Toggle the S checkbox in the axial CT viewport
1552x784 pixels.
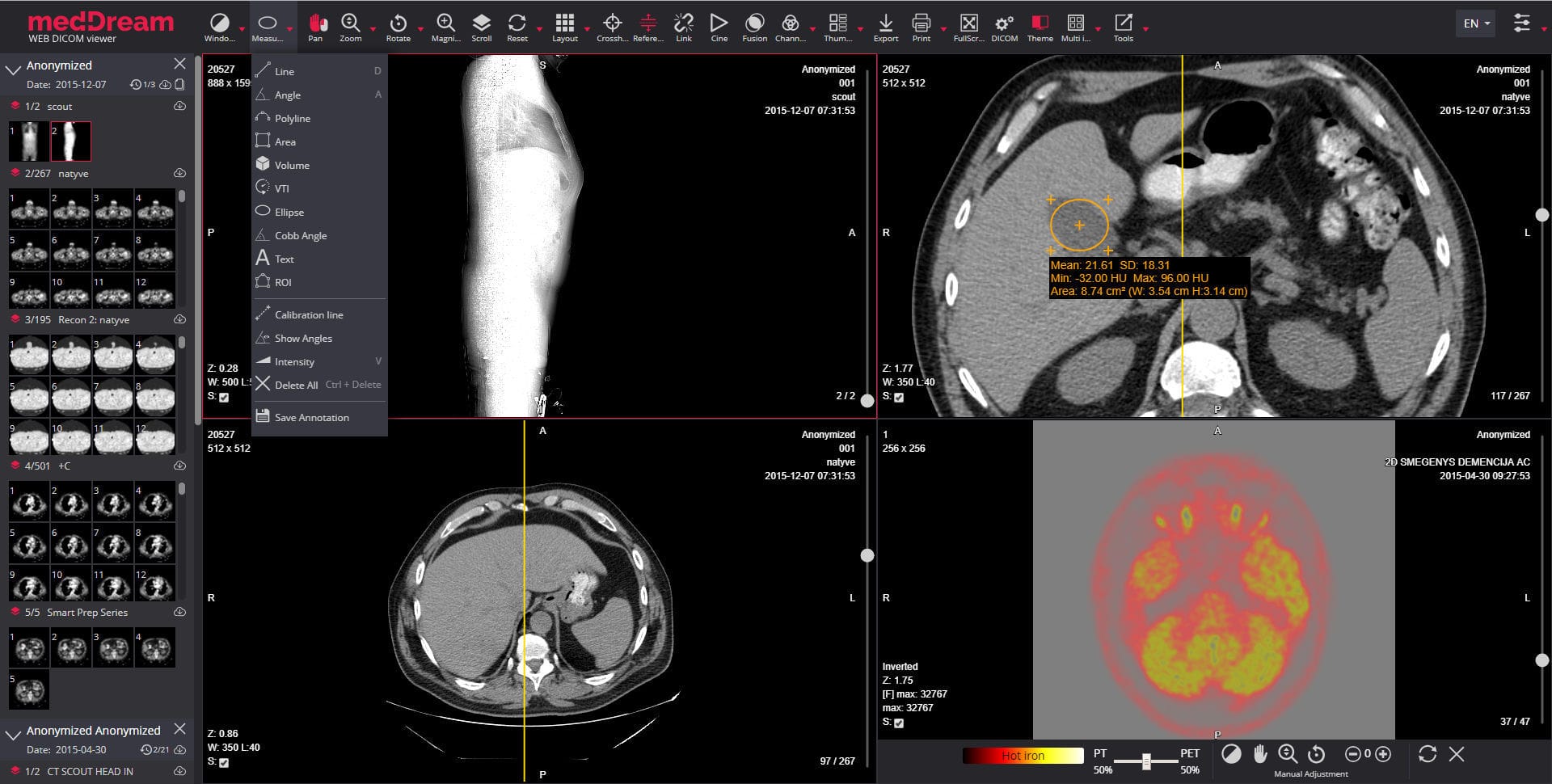898,397
